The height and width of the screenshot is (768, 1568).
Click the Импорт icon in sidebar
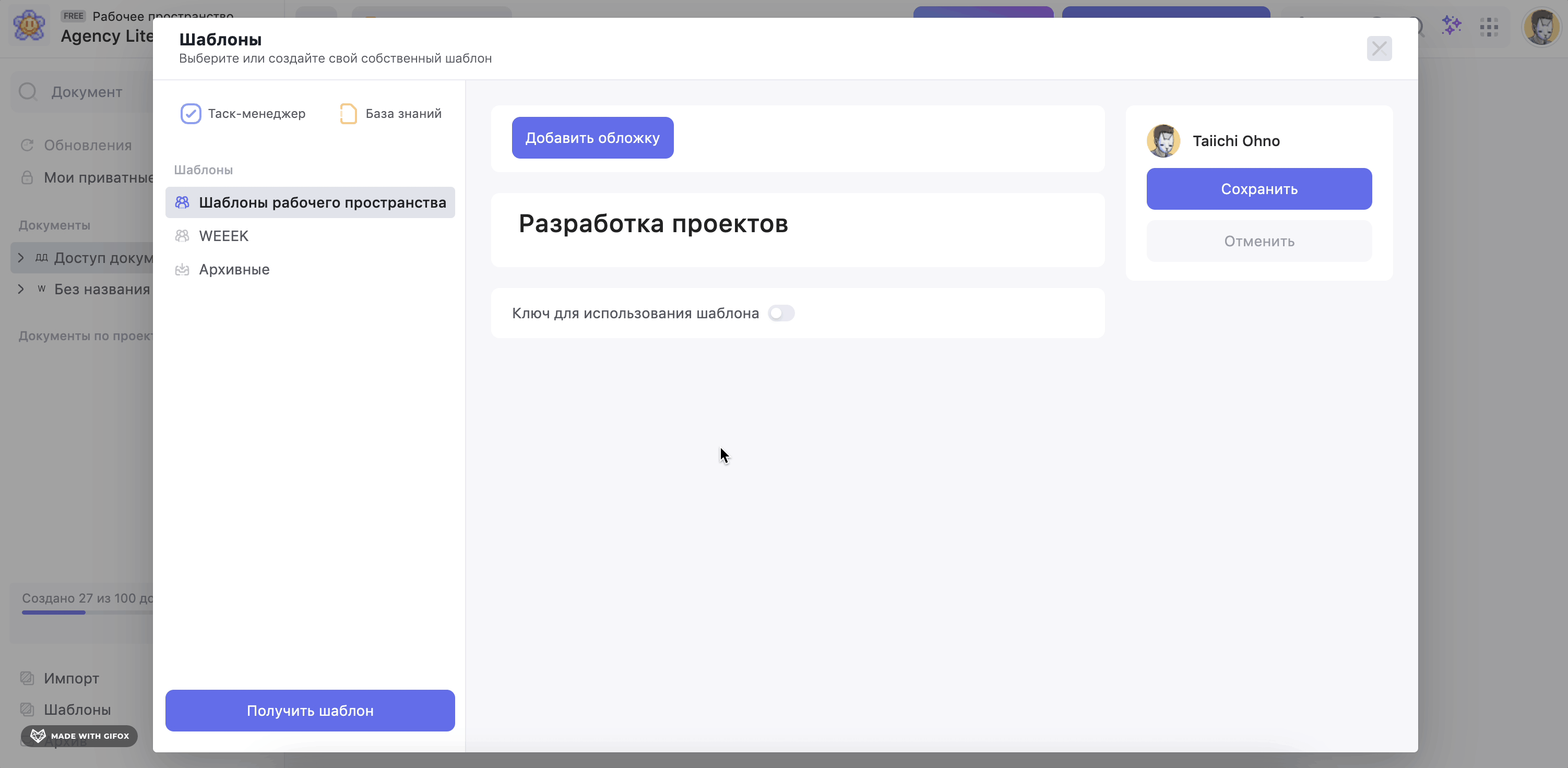[27, 677]
